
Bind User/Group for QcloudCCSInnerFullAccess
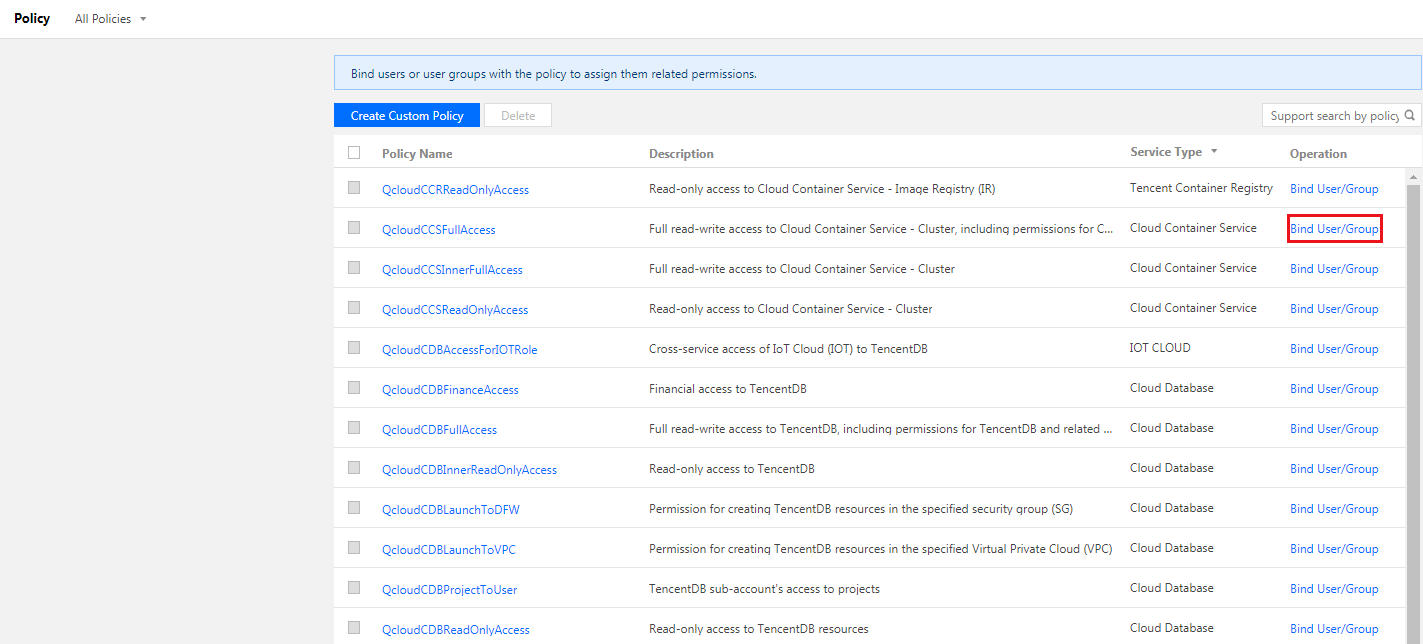pyautogui.click(x=1334, y=269)
